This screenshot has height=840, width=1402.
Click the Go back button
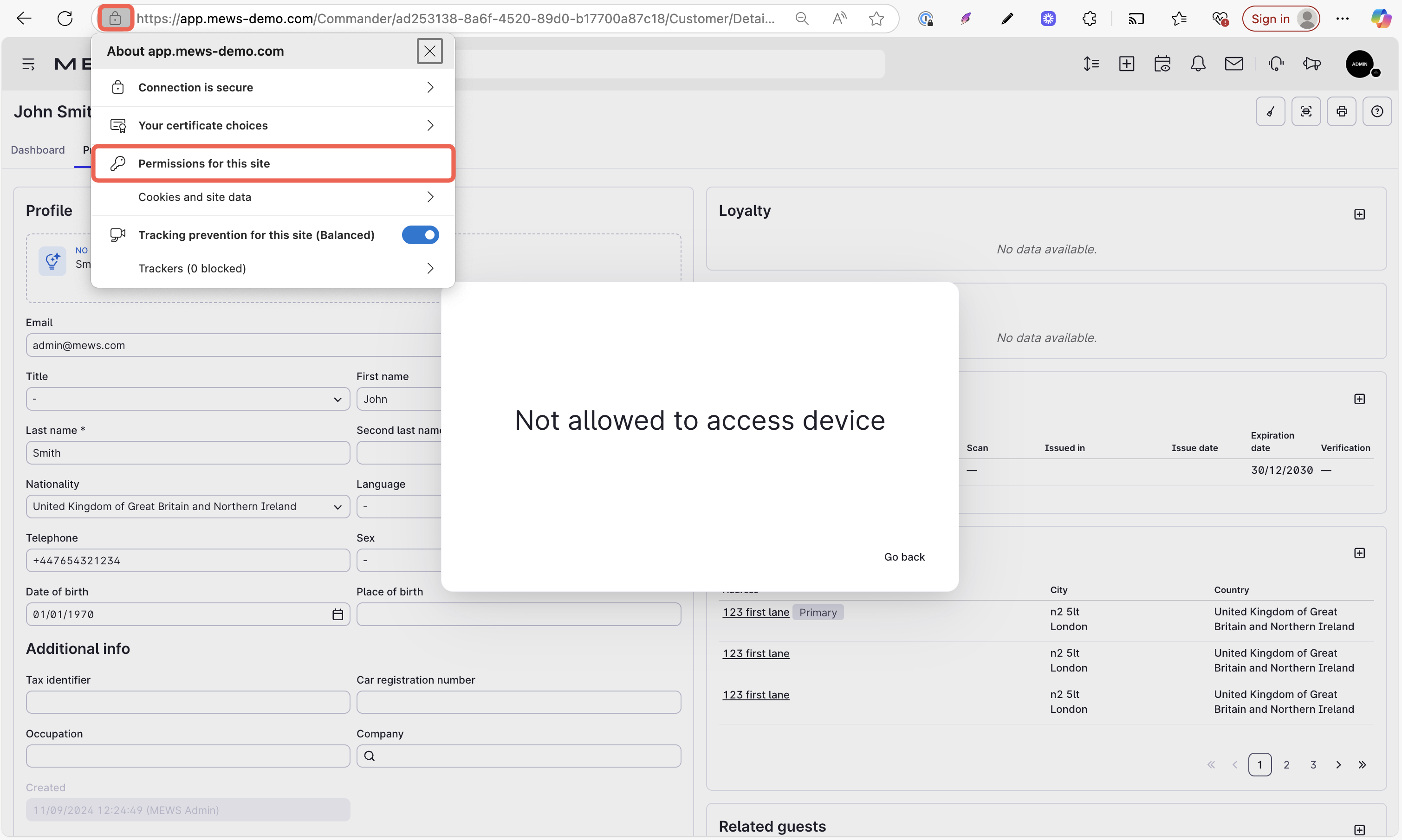click(904, 557)
